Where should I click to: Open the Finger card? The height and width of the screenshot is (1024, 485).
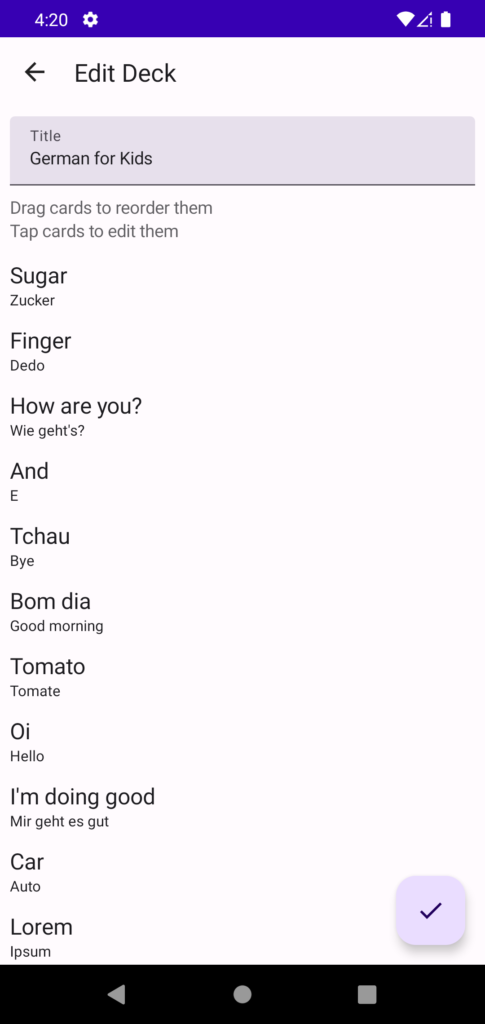click(x=242, y=352)
